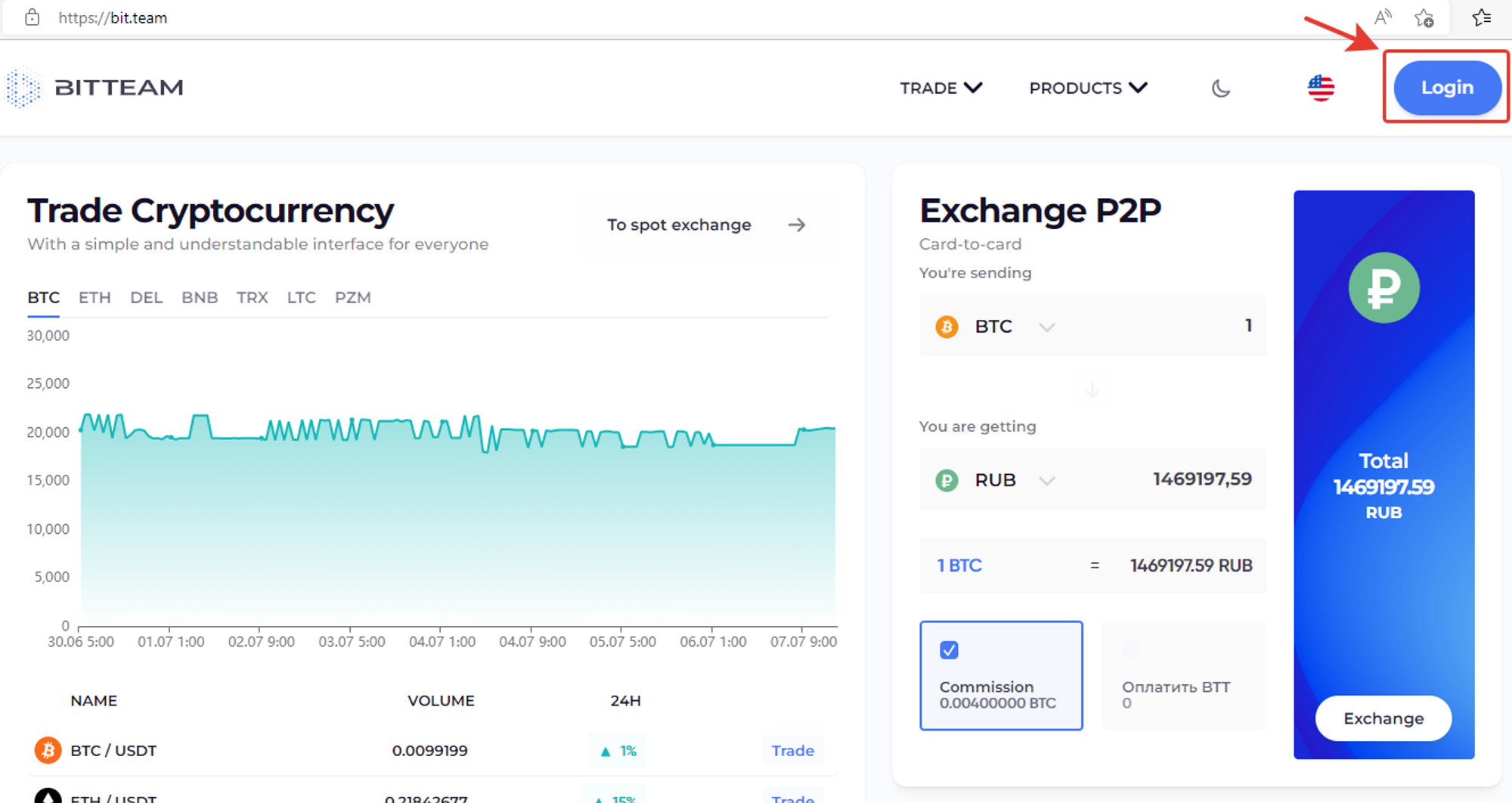Add this page to favorites star icon
The image size is (1512, 803).
pos(1424,17)
